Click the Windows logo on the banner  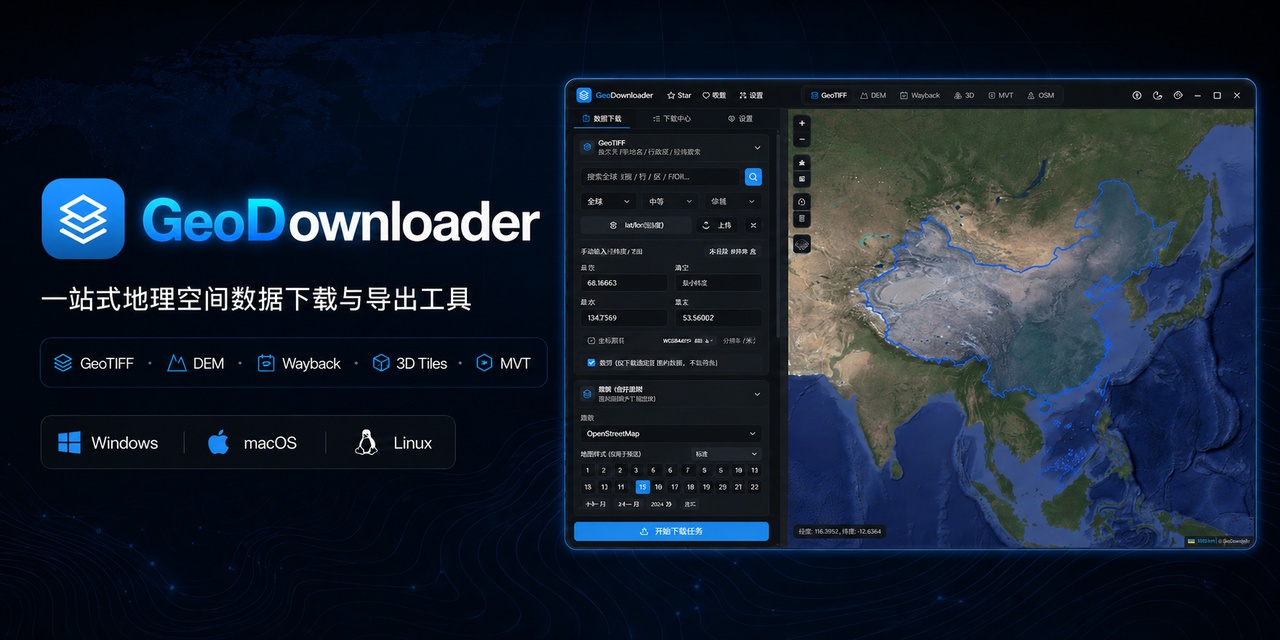pyautogui.click(x=69, y=443)
